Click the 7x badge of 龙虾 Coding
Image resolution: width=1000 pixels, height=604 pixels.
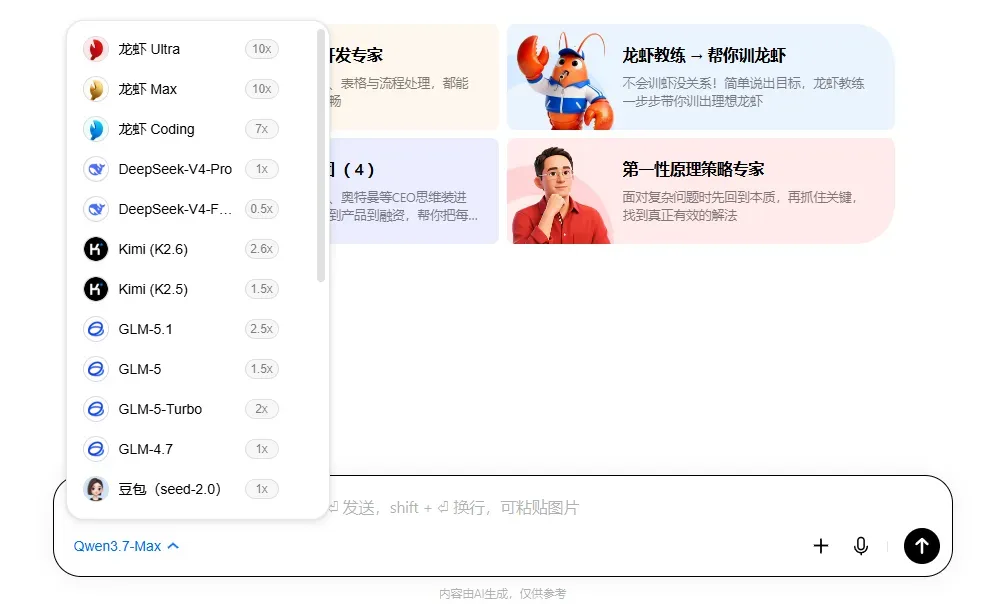pos(261,129)
